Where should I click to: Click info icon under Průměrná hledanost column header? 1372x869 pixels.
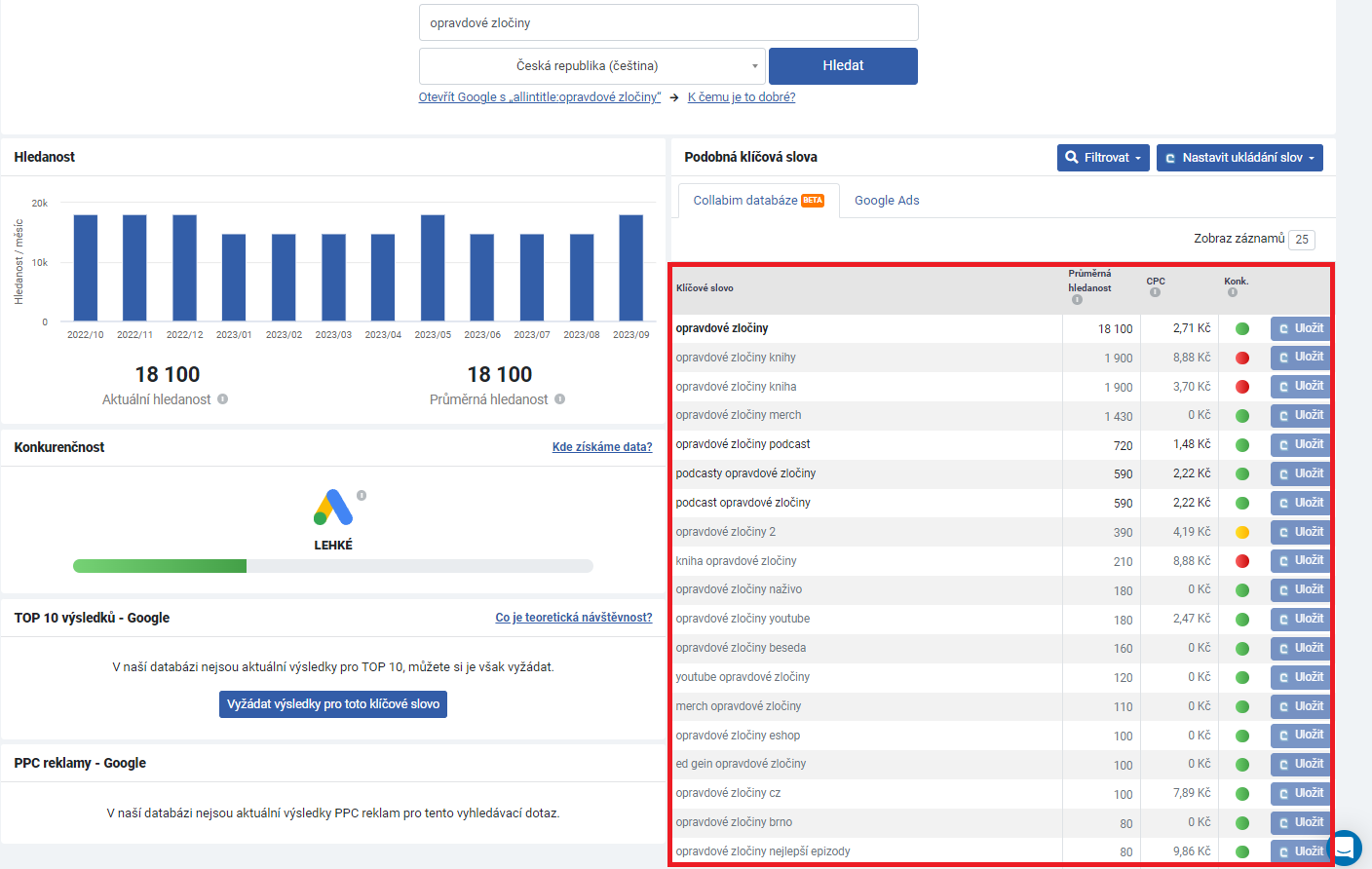pyautogui.click(x=1077, y=300)
